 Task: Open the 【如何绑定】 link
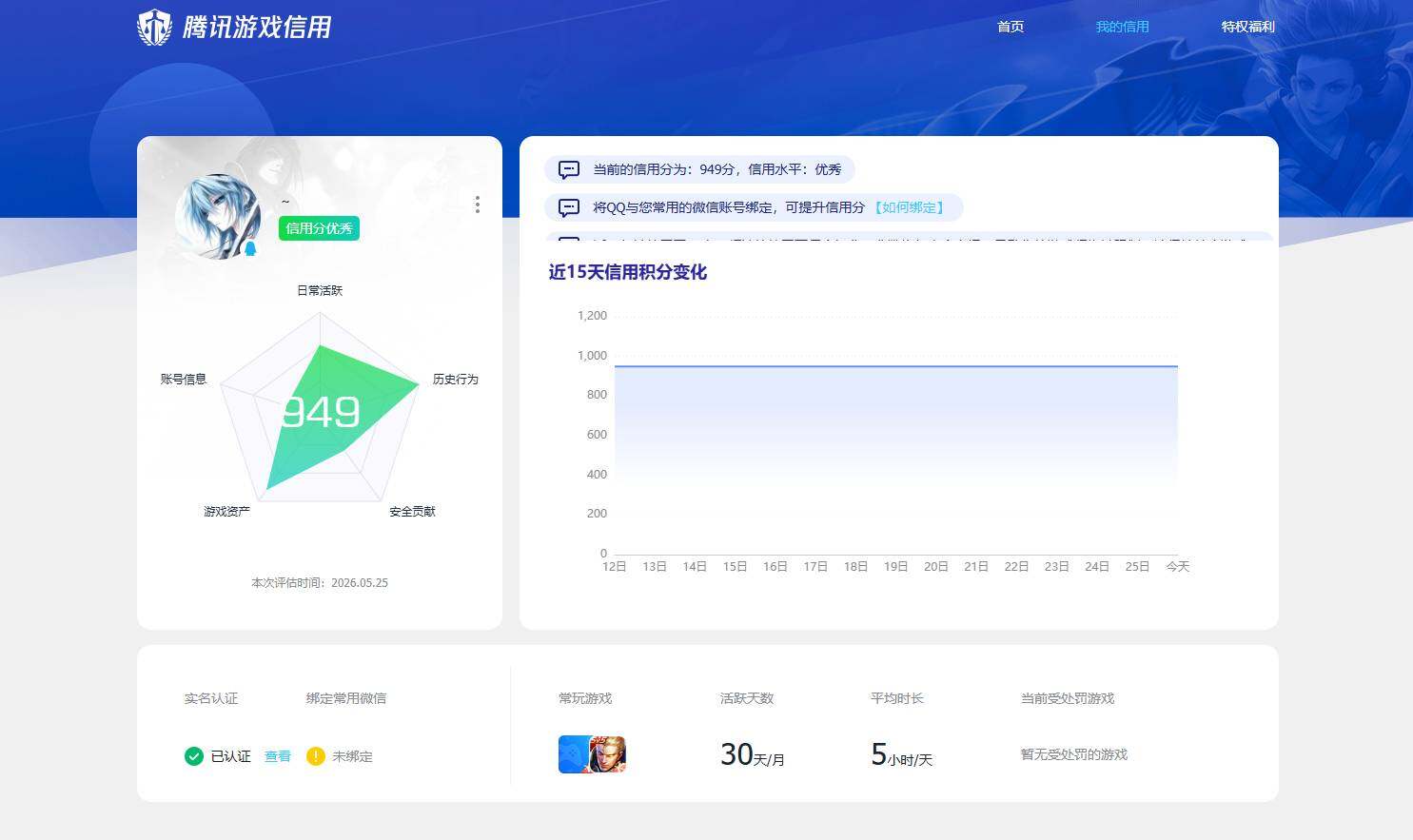(909, 207)
